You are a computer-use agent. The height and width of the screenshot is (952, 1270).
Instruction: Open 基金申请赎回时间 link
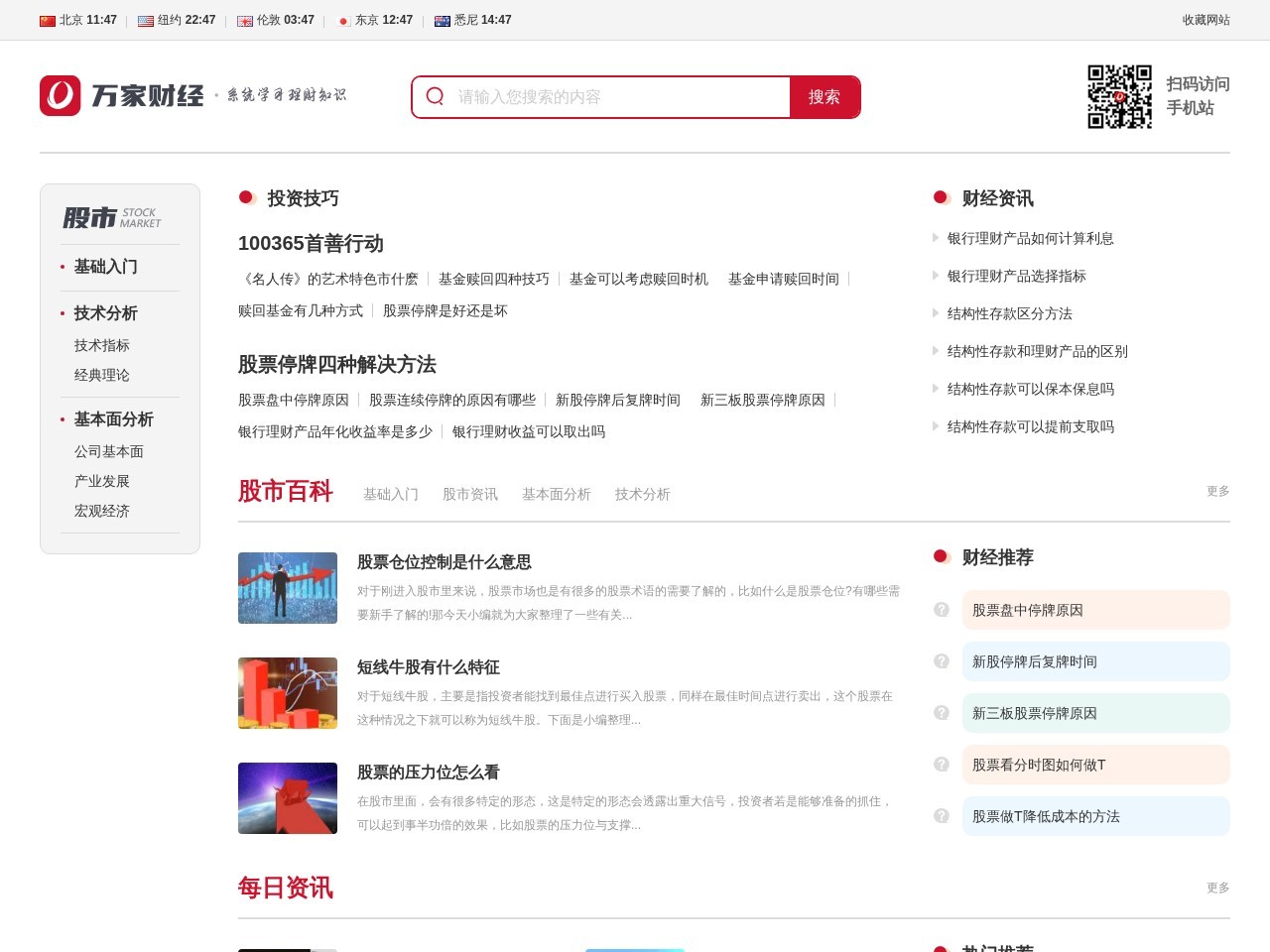(784, 280)
